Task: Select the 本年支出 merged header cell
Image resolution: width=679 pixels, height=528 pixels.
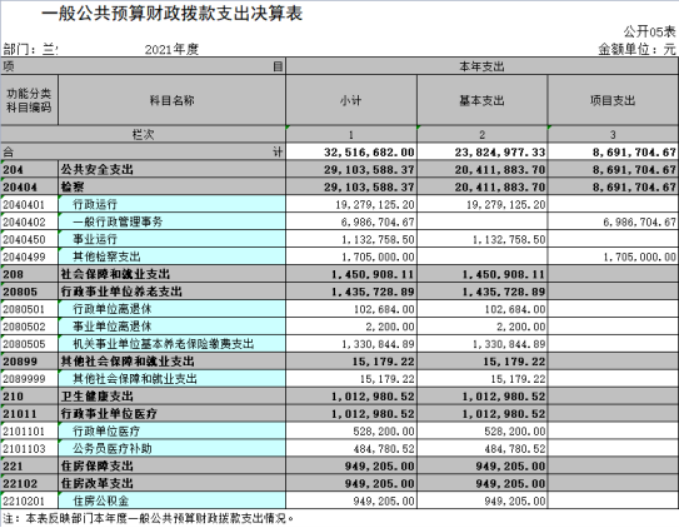Action: (481, 66)
